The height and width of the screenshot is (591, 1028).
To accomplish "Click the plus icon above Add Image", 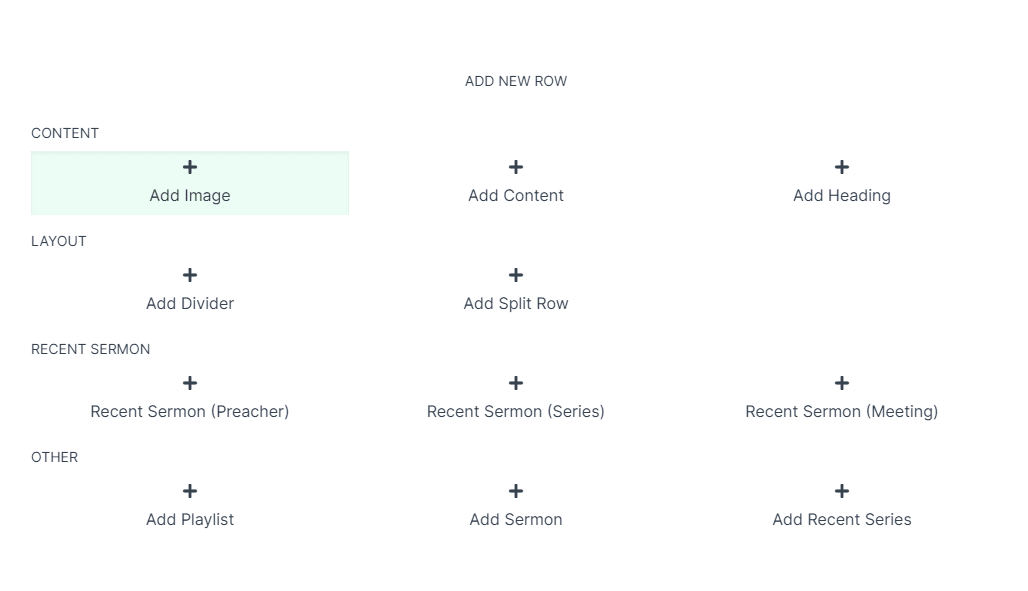I will 190,167.
